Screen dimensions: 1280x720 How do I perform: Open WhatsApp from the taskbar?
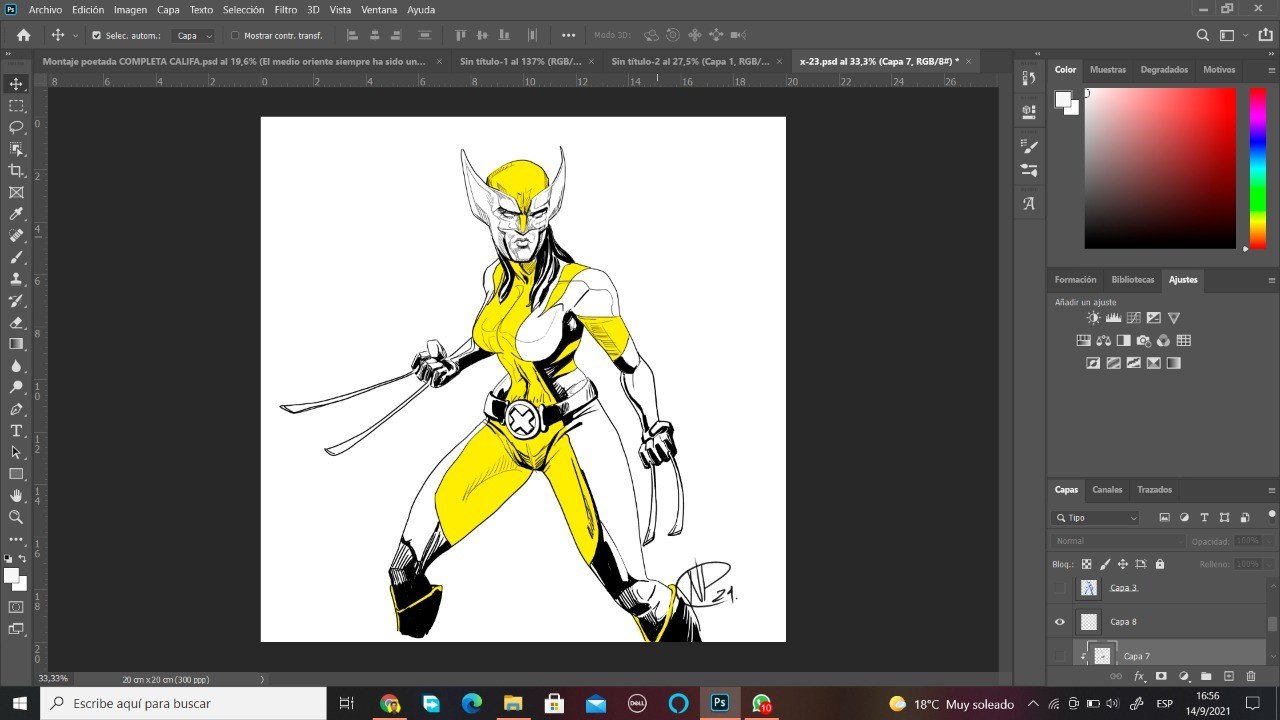(x=762, y=704)
